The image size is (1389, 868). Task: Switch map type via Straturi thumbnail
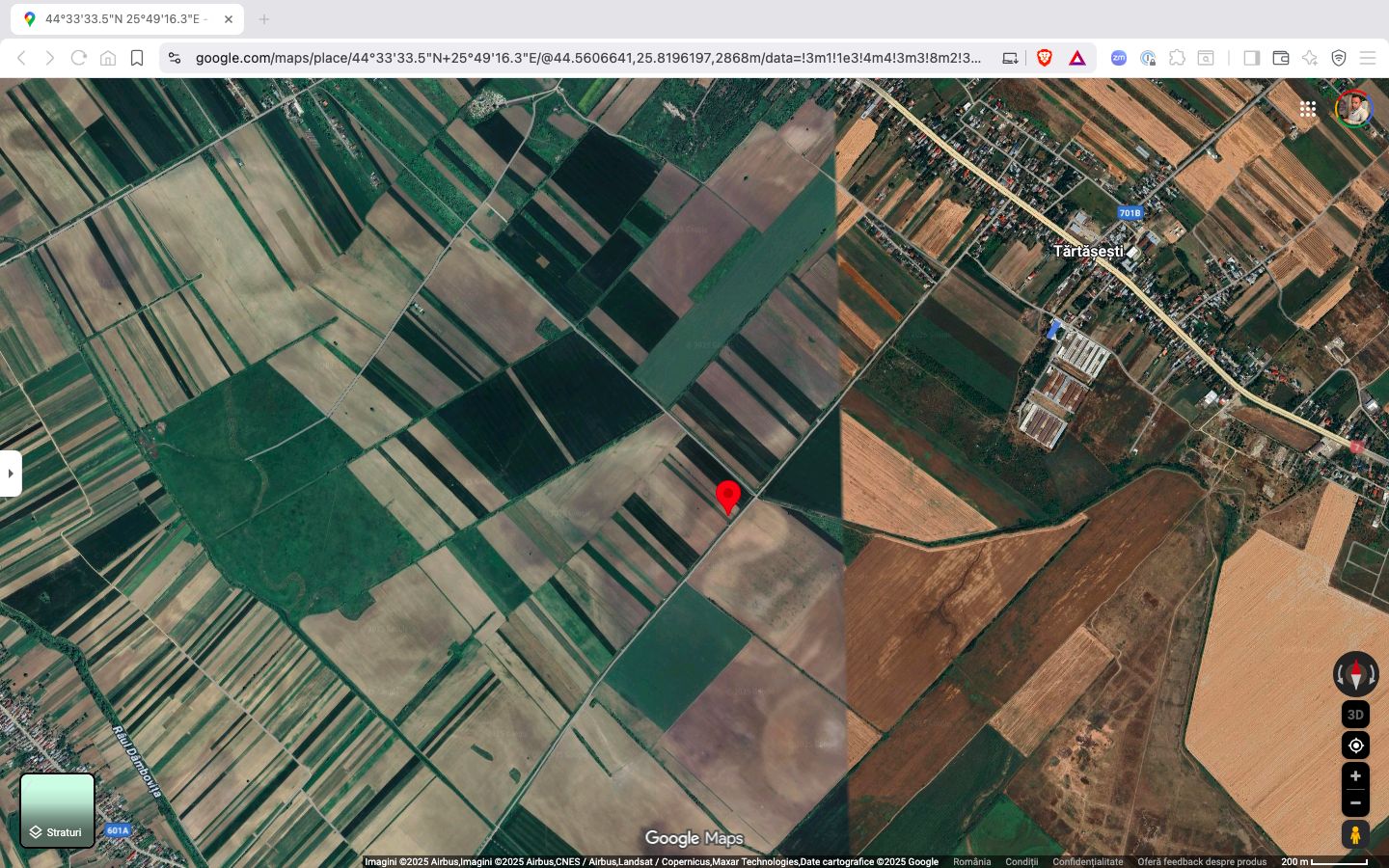pyautogui.click(x=58, y=810)
